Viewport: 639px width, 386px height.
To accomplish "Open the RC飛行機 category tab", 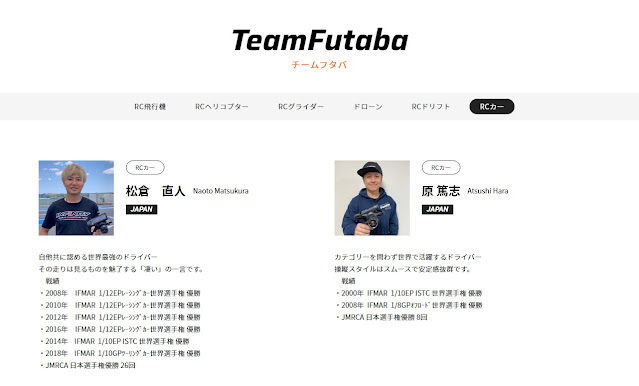I will click(150, 107).
